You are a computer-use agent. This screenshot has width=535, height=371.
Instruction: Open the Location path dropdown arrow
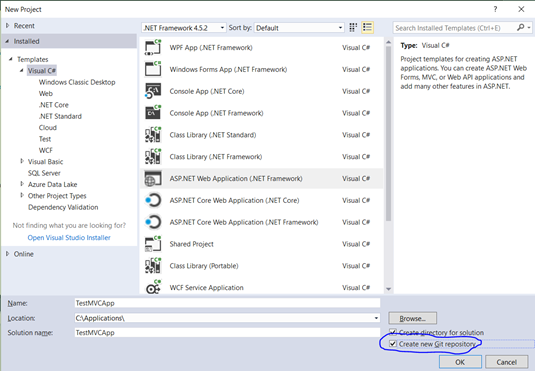point(376,318)
